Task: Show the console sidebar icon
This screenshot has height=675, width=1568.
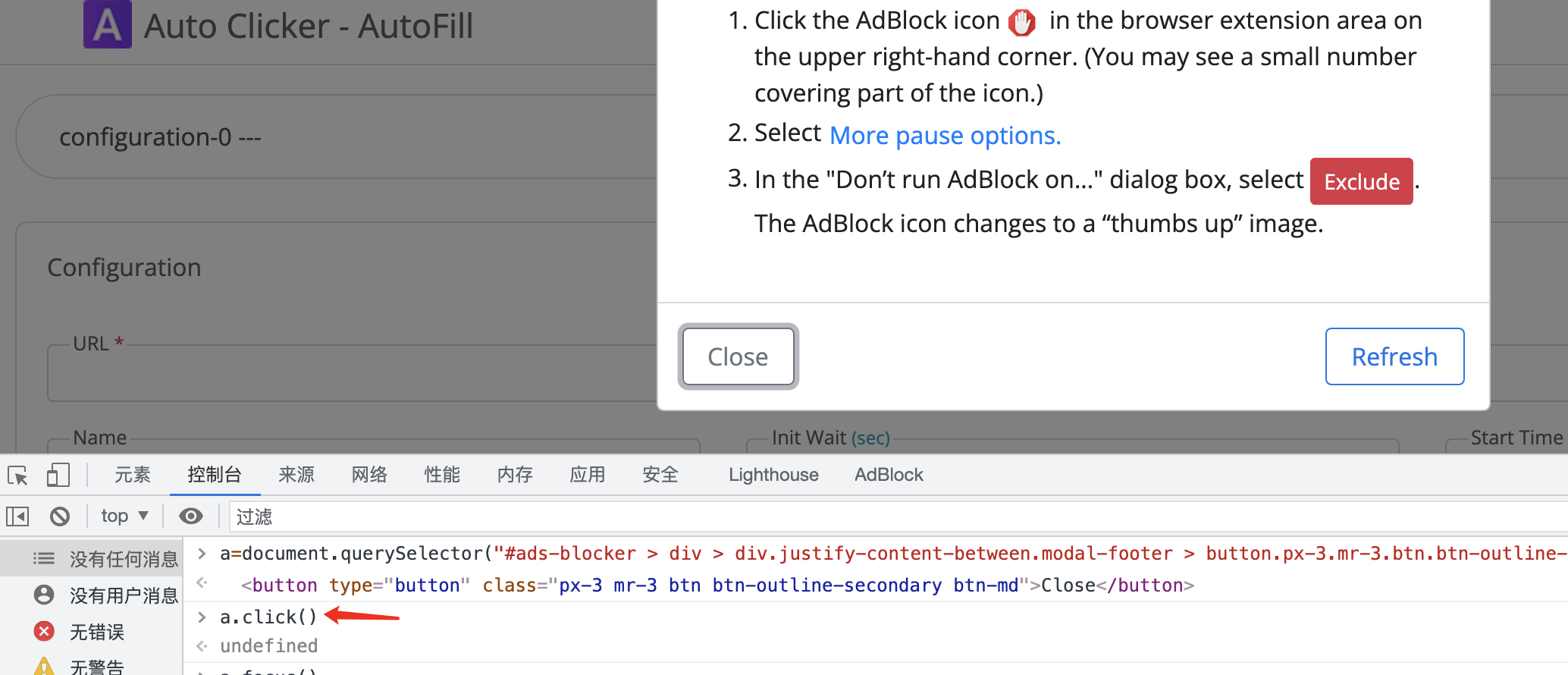Action: [x=17, y=516]
